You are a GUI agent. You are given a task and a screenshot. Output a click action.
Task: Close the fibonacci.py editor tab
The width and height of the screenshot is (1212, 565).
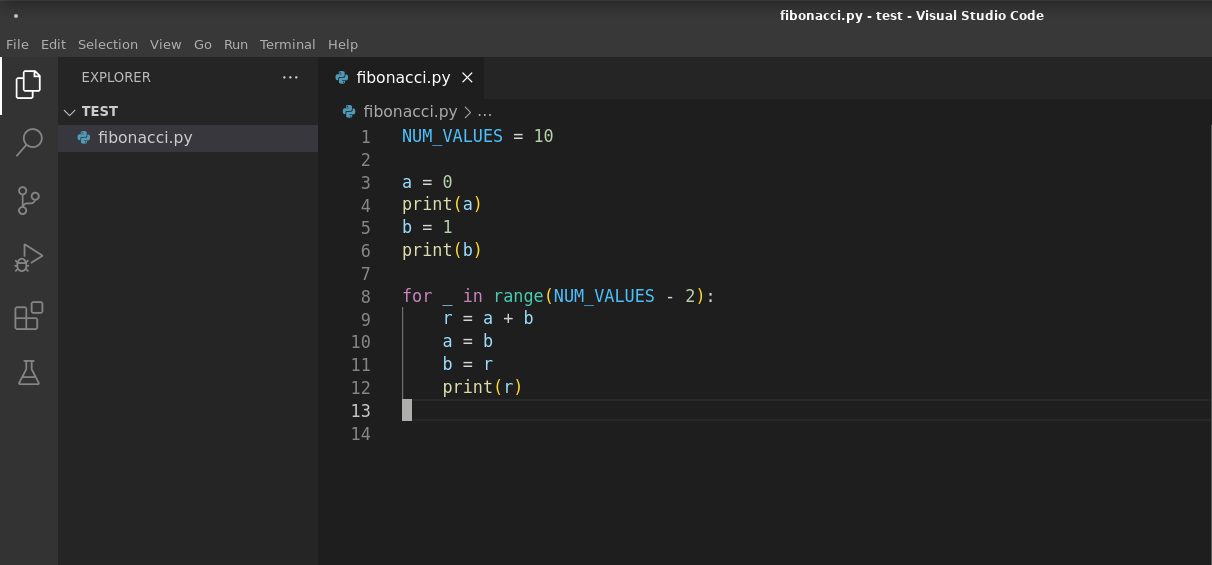[x=467, y=77]
